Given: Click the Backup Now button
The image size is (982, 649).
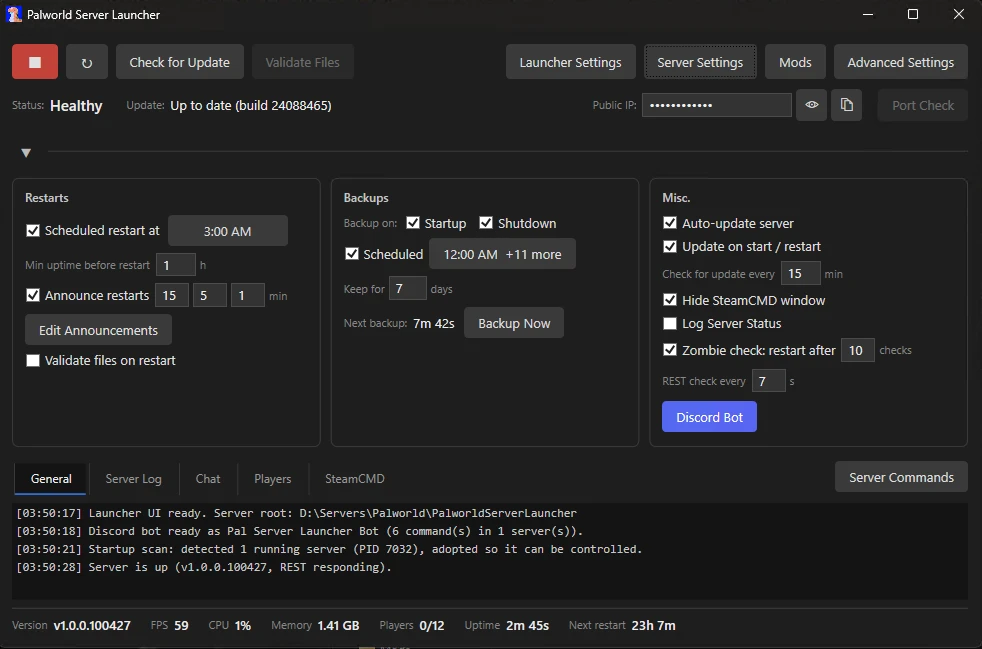Looking at the screenshot, I should point(514,323).
